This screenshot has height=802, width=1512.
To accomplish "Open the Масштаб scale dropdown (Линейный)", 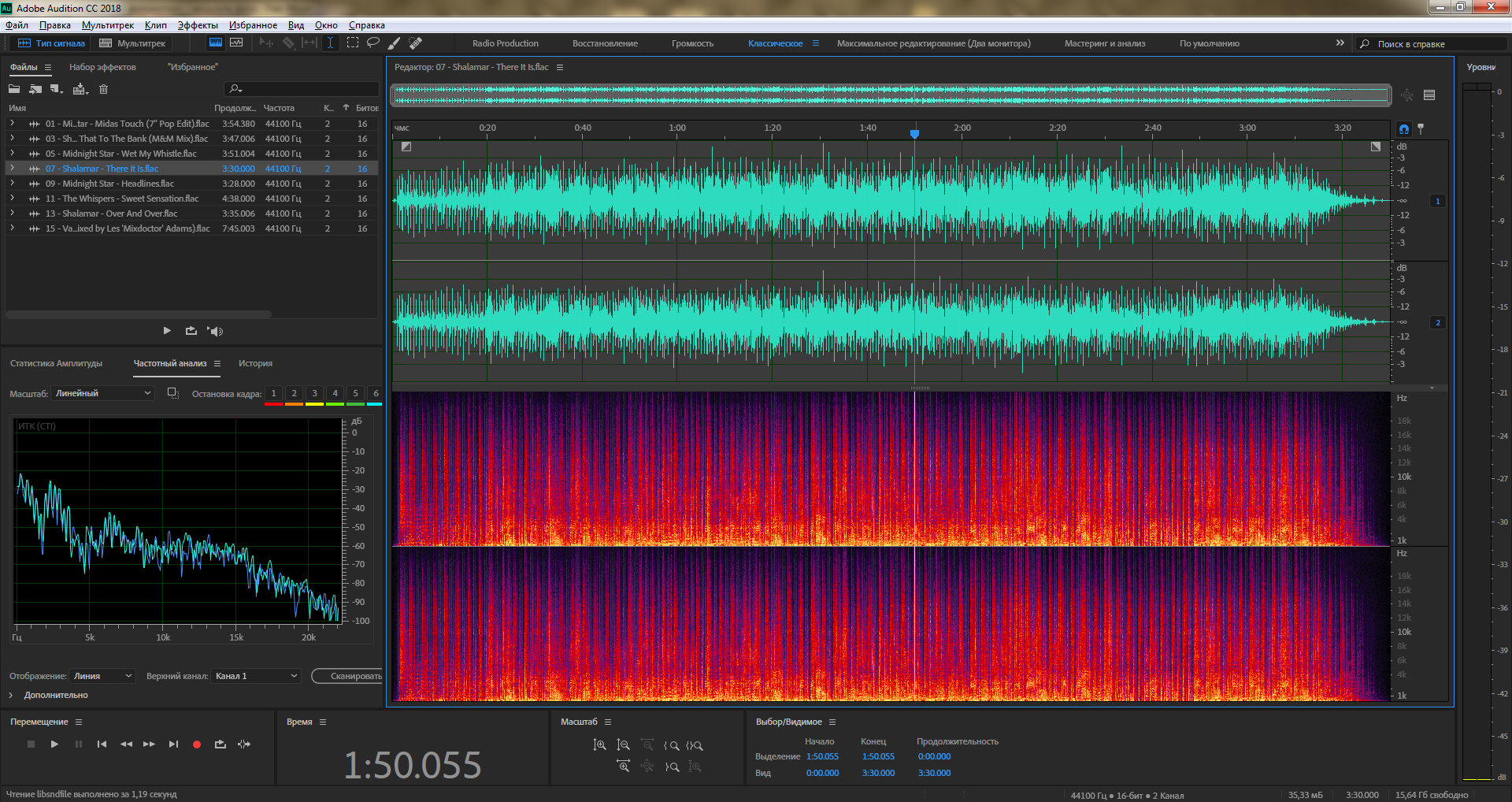I will tap(102, 393).
